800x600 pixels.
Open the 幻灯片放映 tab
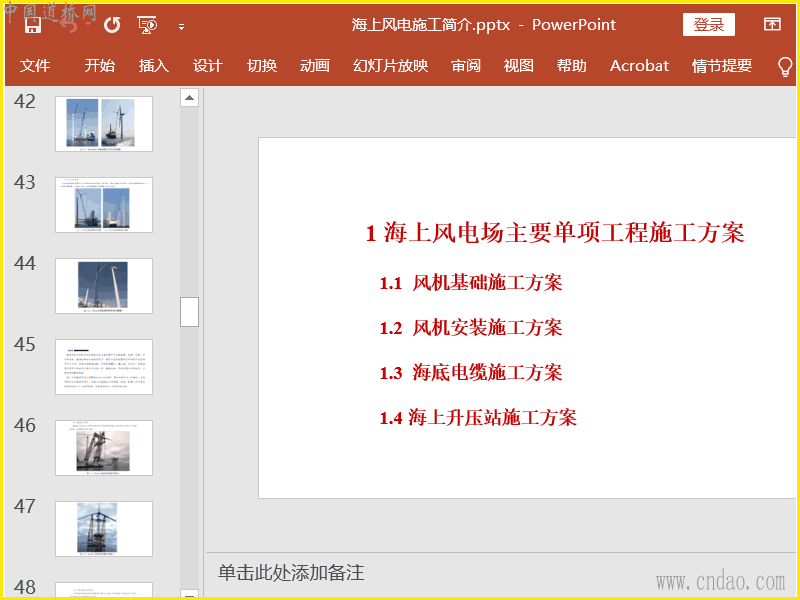pyautogui.click(x=390, y=66)
